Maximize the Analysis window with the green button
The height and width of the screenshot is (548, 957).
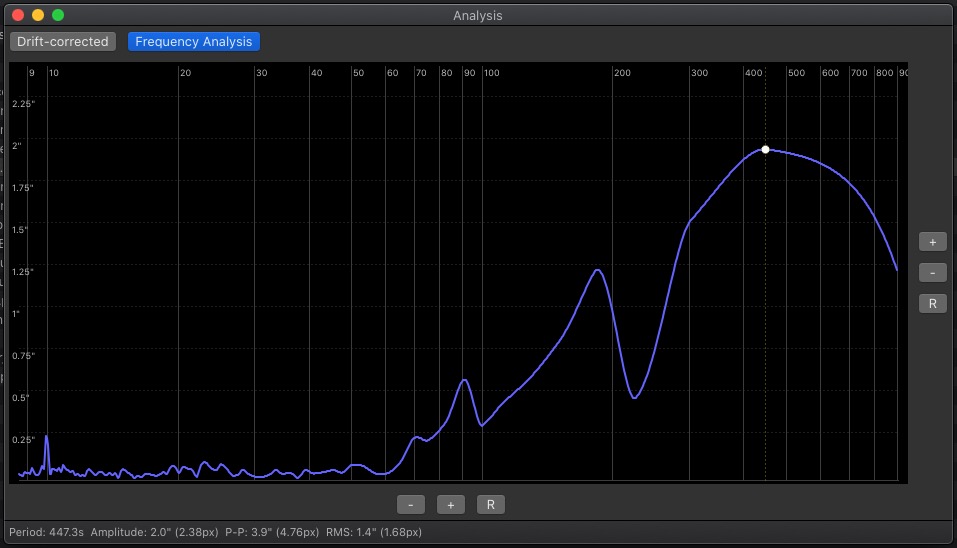tap(58, 15)
